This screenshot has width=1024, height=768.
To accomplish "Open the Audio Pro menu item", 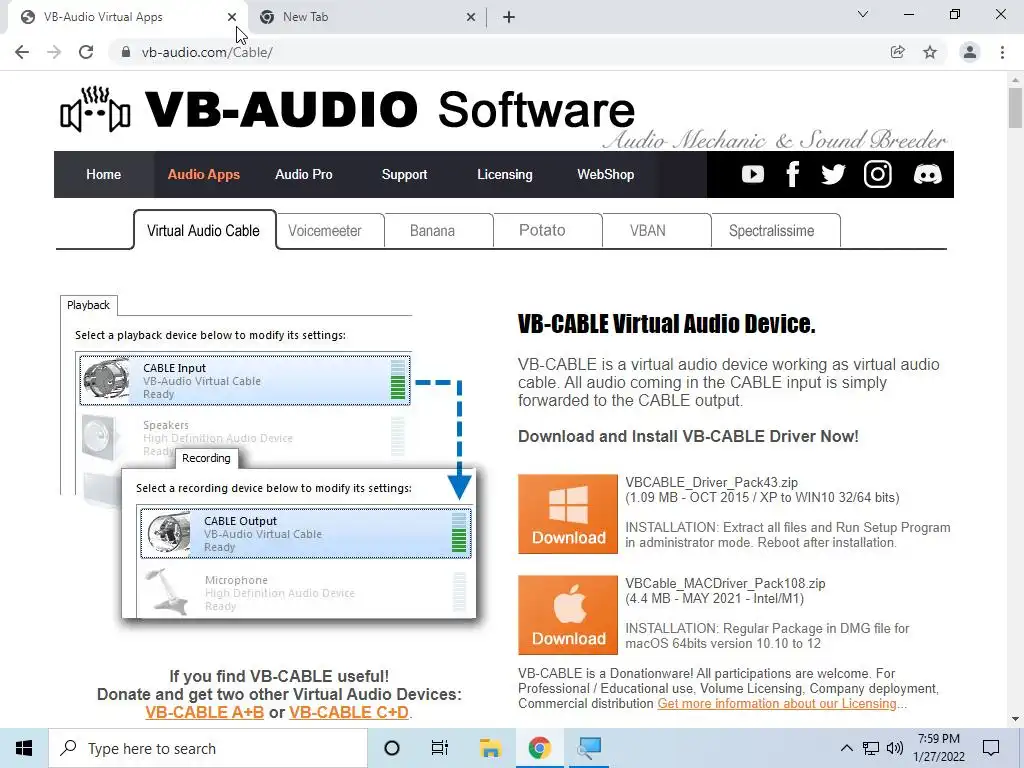I will (x=304, y=174).
